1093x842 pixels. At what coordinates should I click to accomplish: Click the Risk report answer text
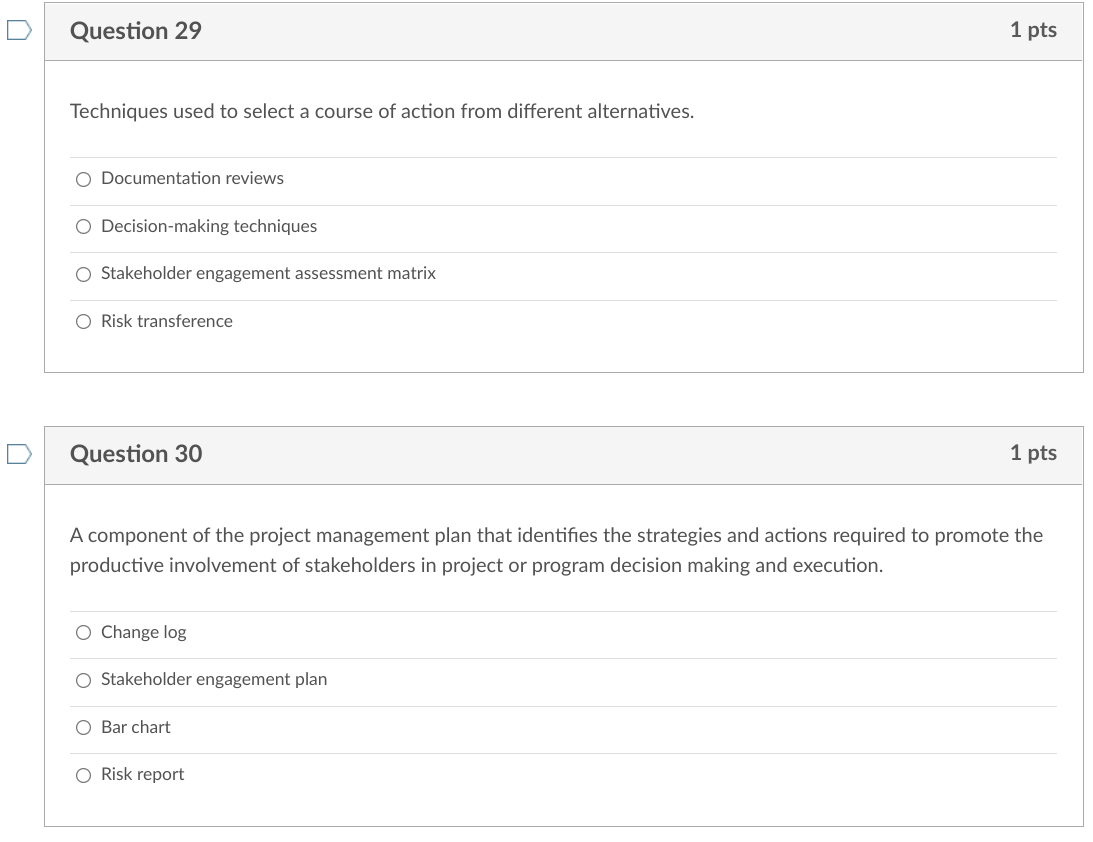point(142,774)
